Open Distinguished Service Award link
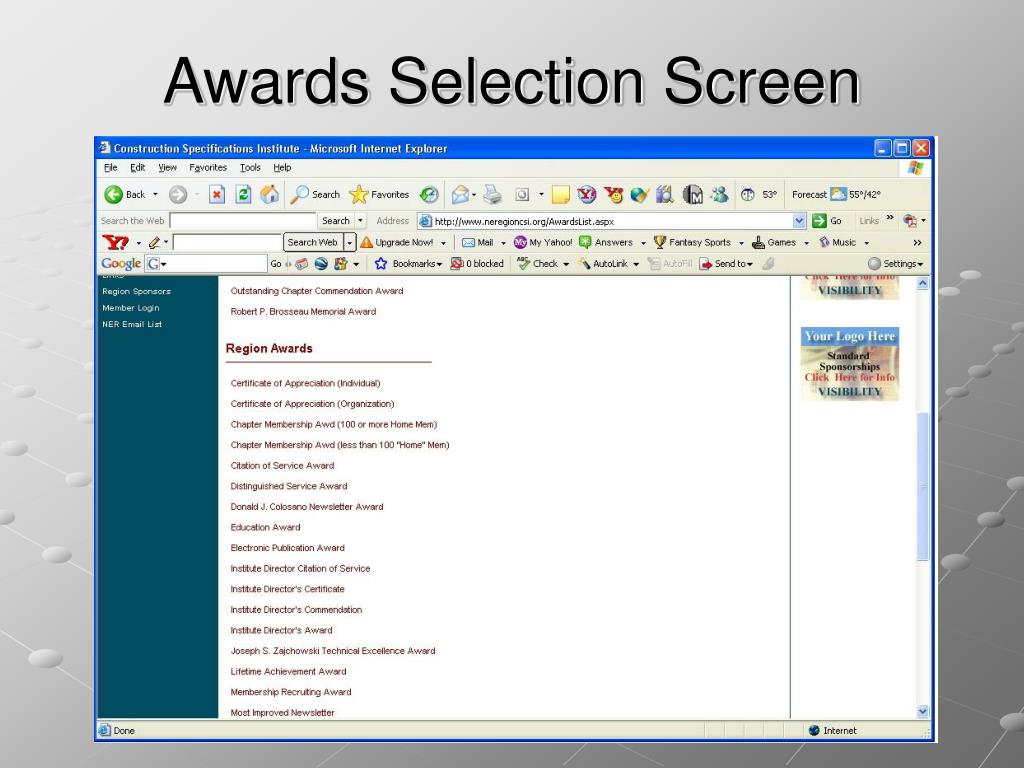Viewport: 1024px width, 768px height. [289, 486]
